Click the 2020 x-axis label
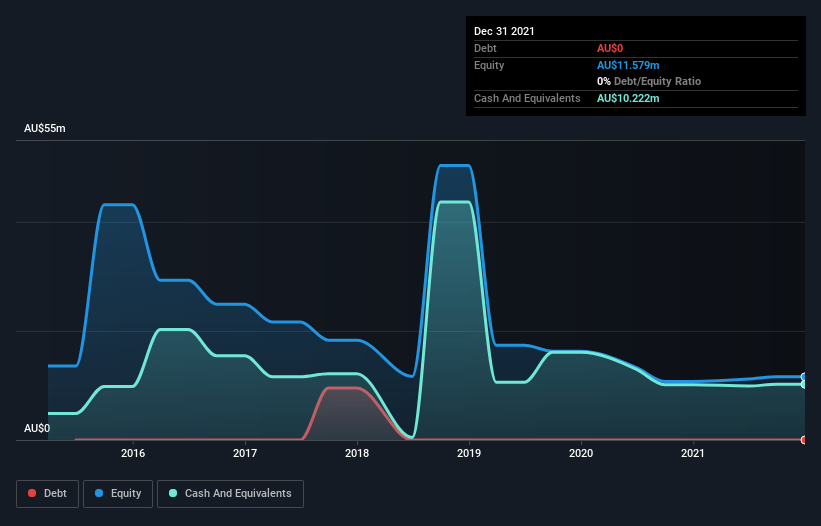The height and width of the screenshot is (526, 821). coord(581,453)
